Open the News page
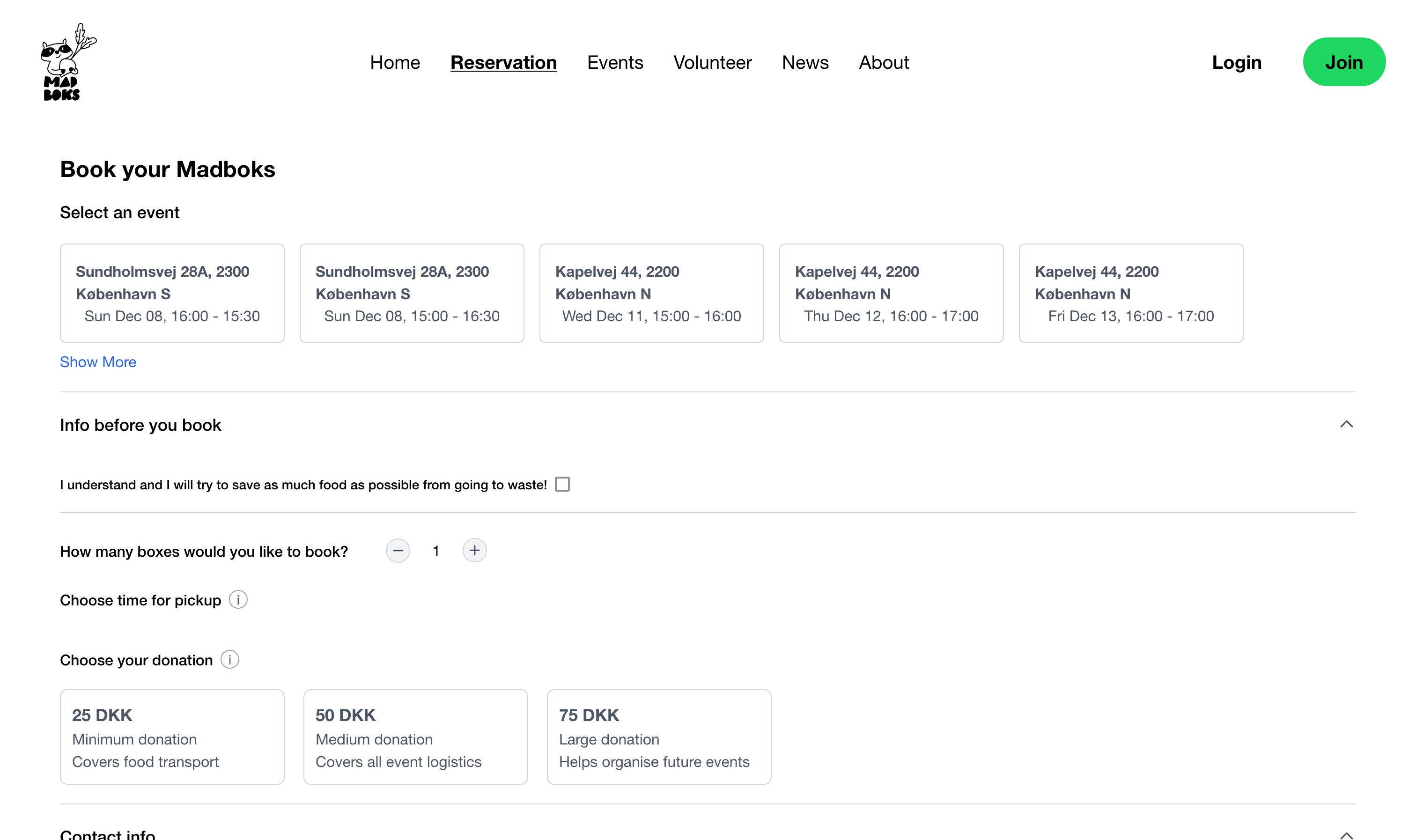Viewport: 1416px width, 840px height. click(805, 62)
